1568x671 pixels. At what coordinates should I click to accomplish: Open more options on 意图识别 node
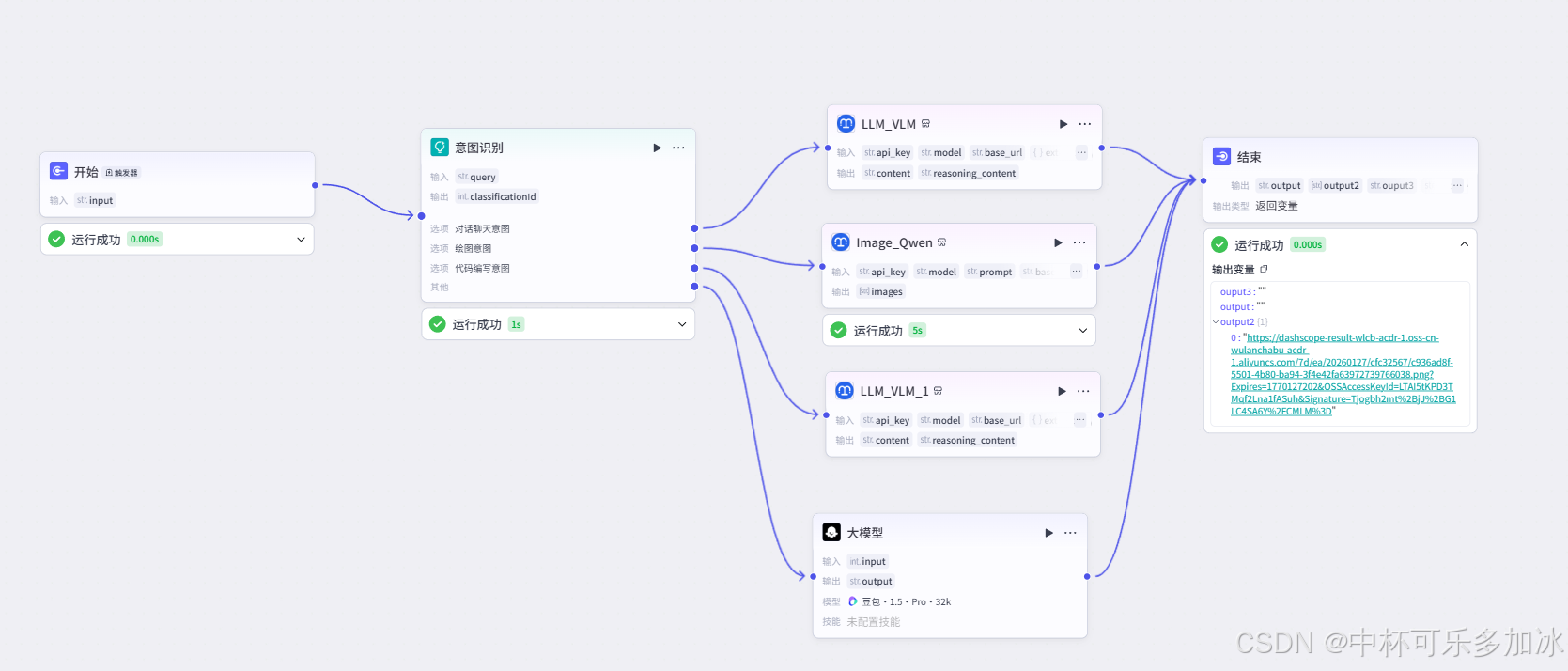[x=678, y=148]
